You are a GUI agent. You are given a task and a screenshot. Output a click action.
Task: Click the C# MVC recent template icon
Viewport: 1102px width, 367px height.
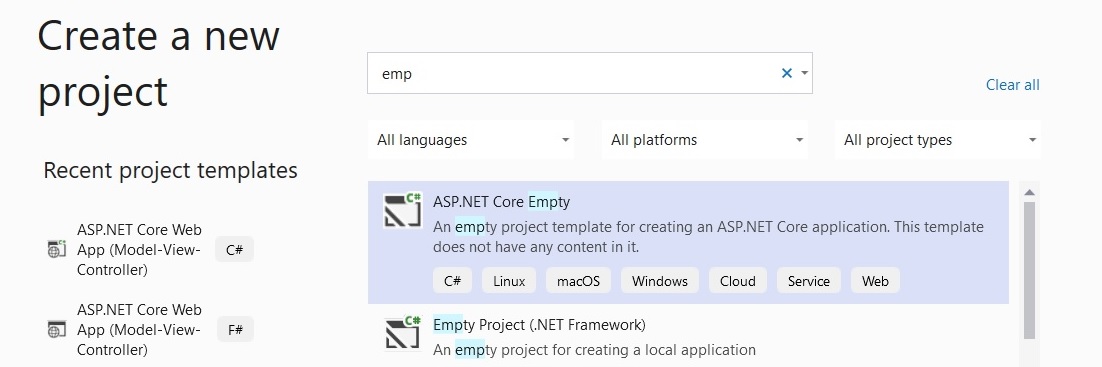click(x=56, y=249)
